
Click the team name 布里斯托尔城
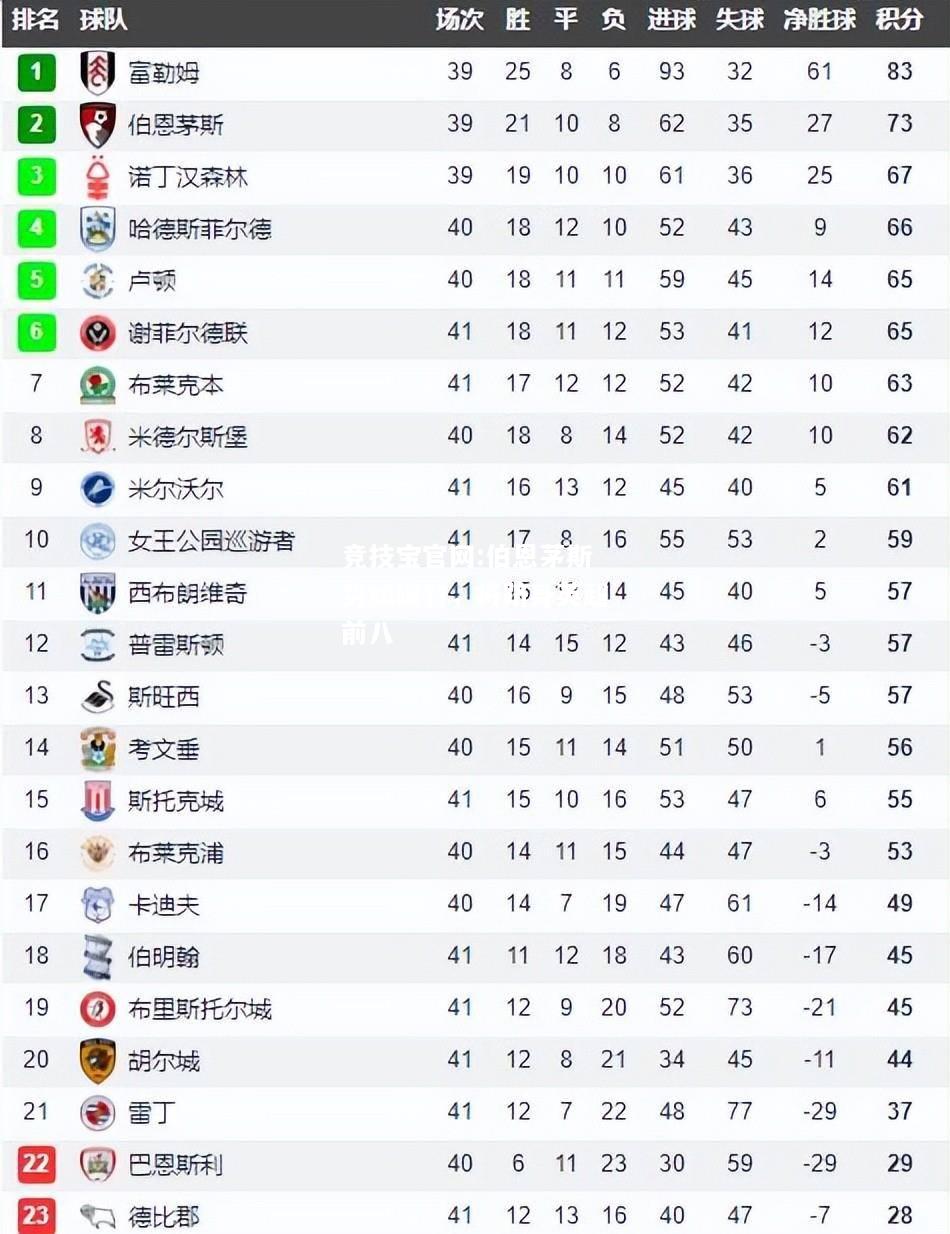click(200, 1009)
